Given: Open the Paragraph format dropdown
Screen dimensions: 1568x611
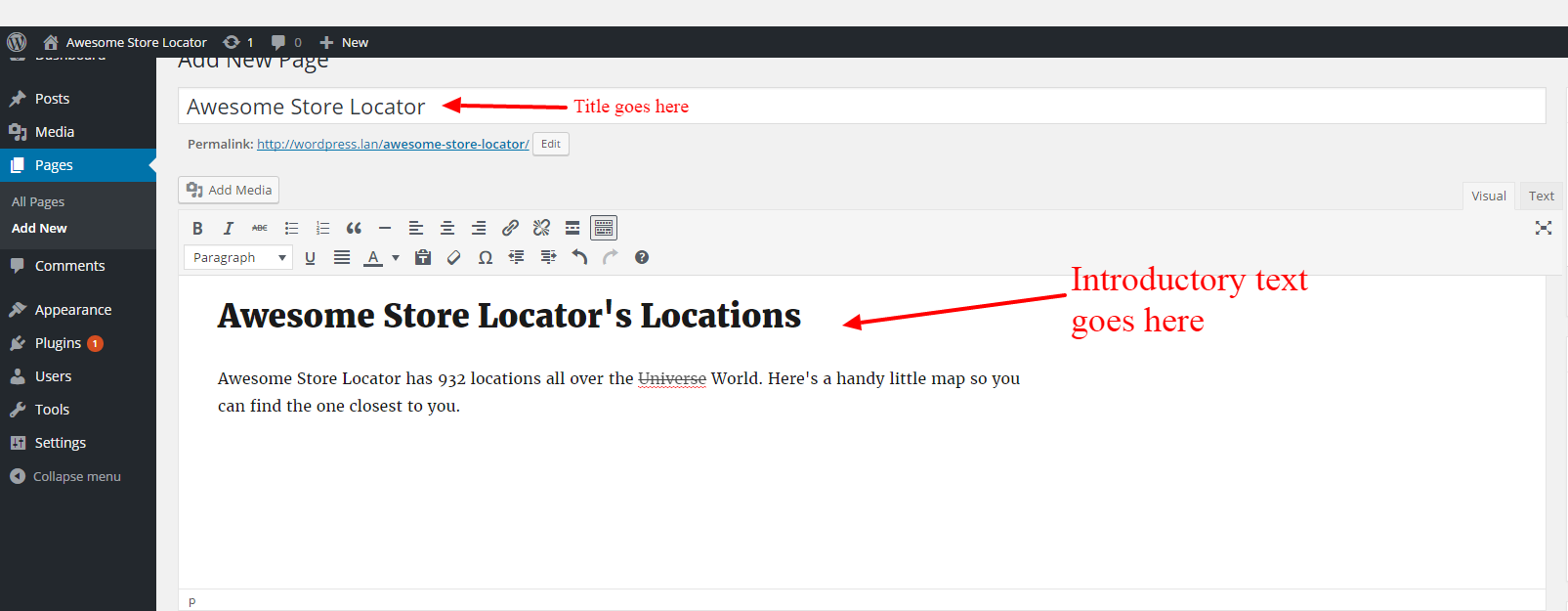Looking at the screenshot, I should click(238, 257).
